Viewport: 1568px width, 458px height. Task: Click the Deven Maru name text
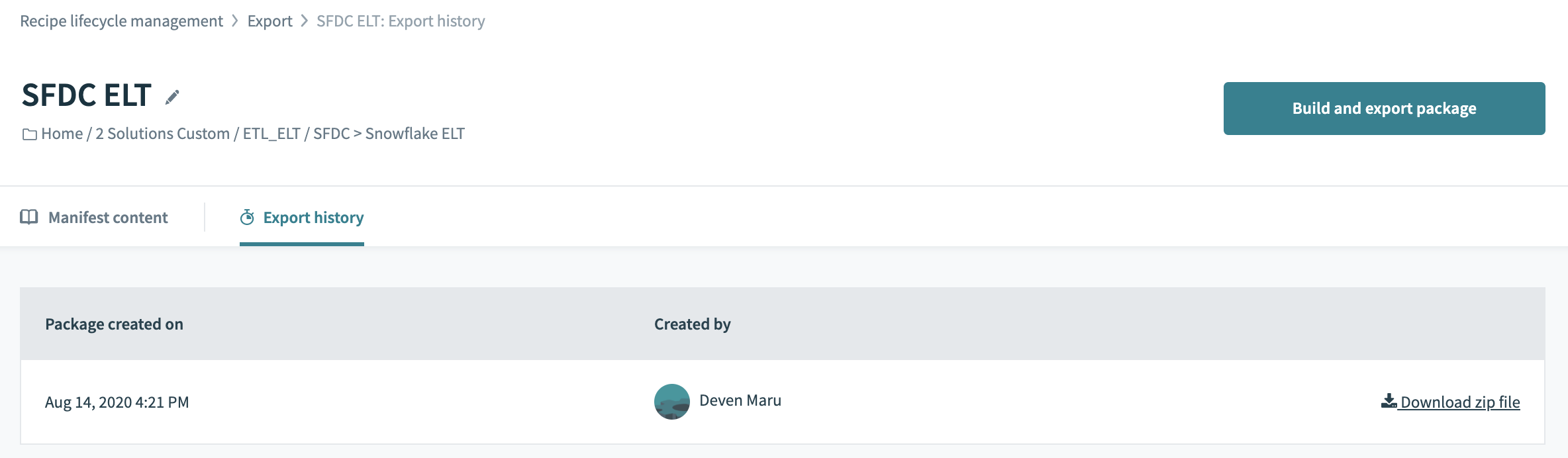click(740, 400)
